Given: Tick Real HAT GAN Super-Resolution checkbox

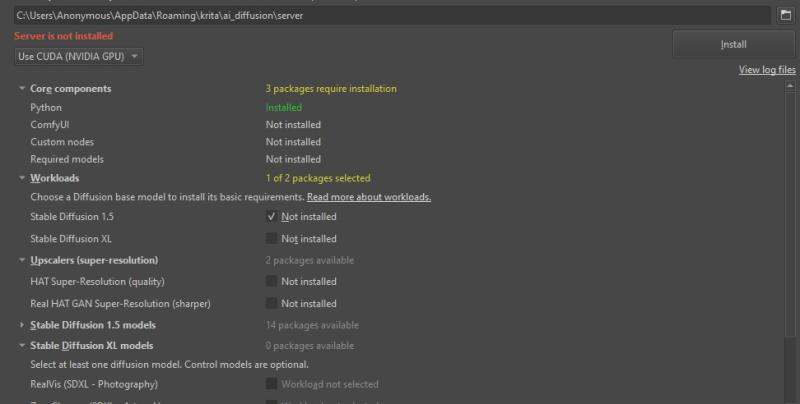Looking at the screenshot, I should pos(271,303).
